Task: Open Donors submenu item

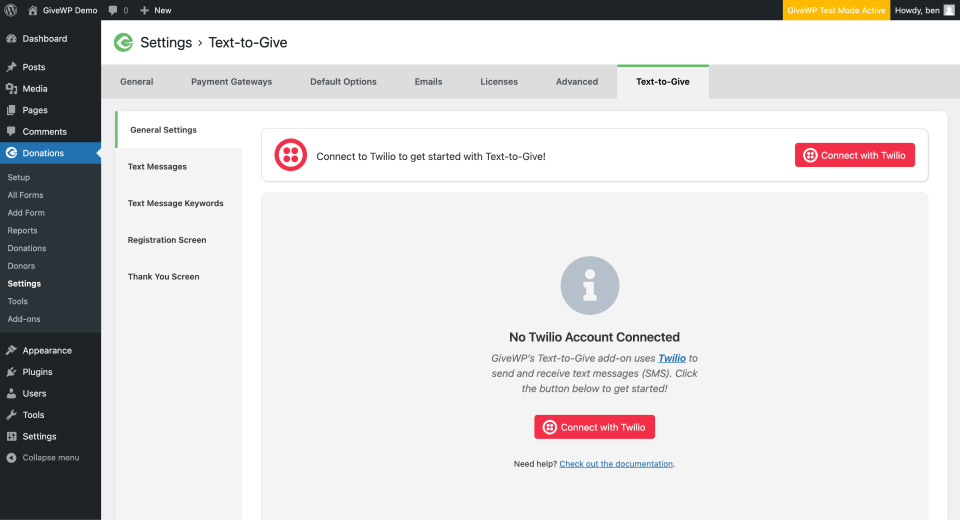Action: tap(21, 266)
